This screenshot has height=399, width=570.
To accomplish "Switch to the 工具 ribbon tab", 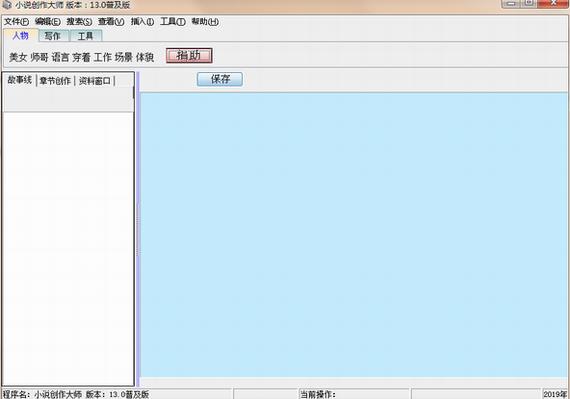I will coord(85,36).
